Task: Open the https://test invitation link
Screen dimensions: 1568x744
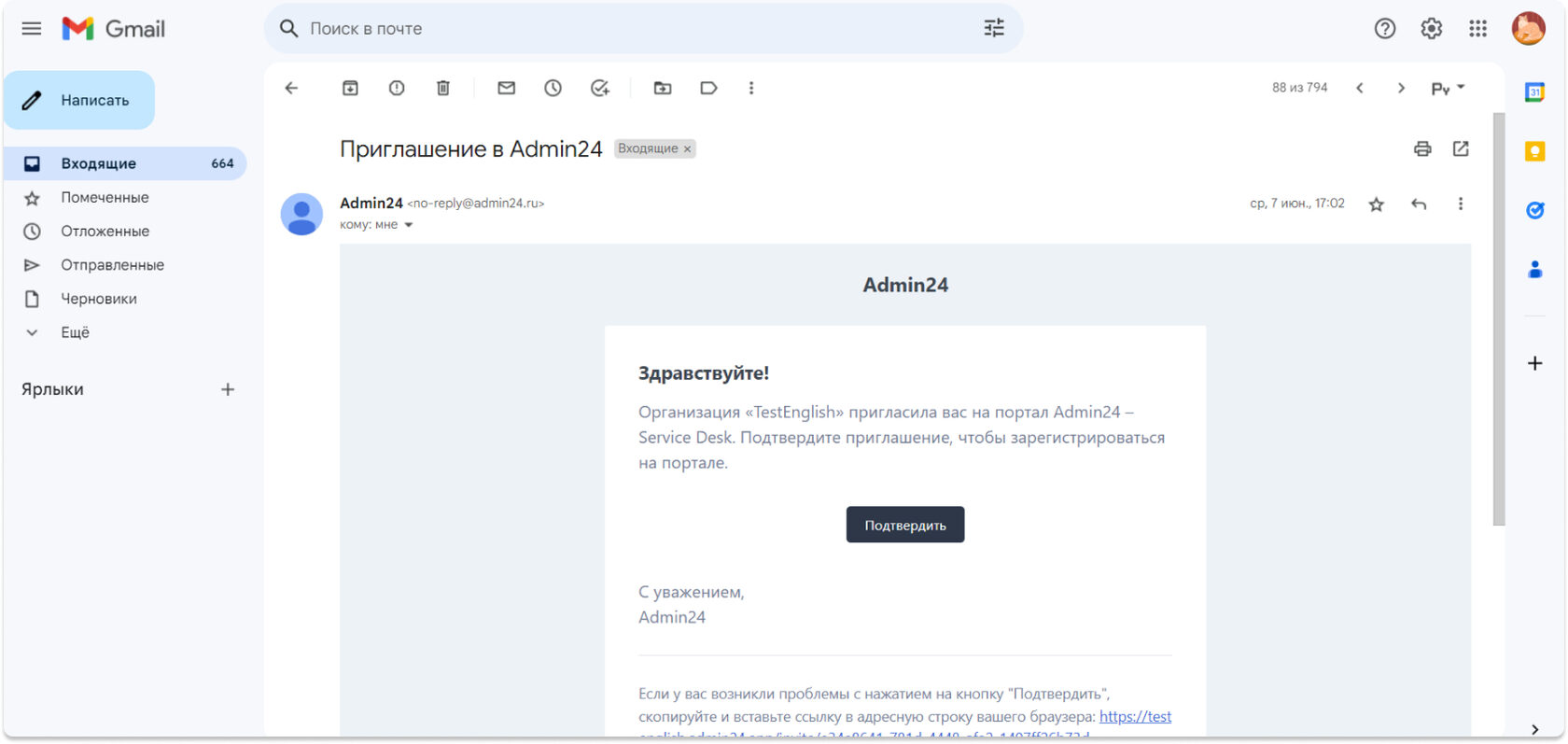Action: click(1135, 716)
